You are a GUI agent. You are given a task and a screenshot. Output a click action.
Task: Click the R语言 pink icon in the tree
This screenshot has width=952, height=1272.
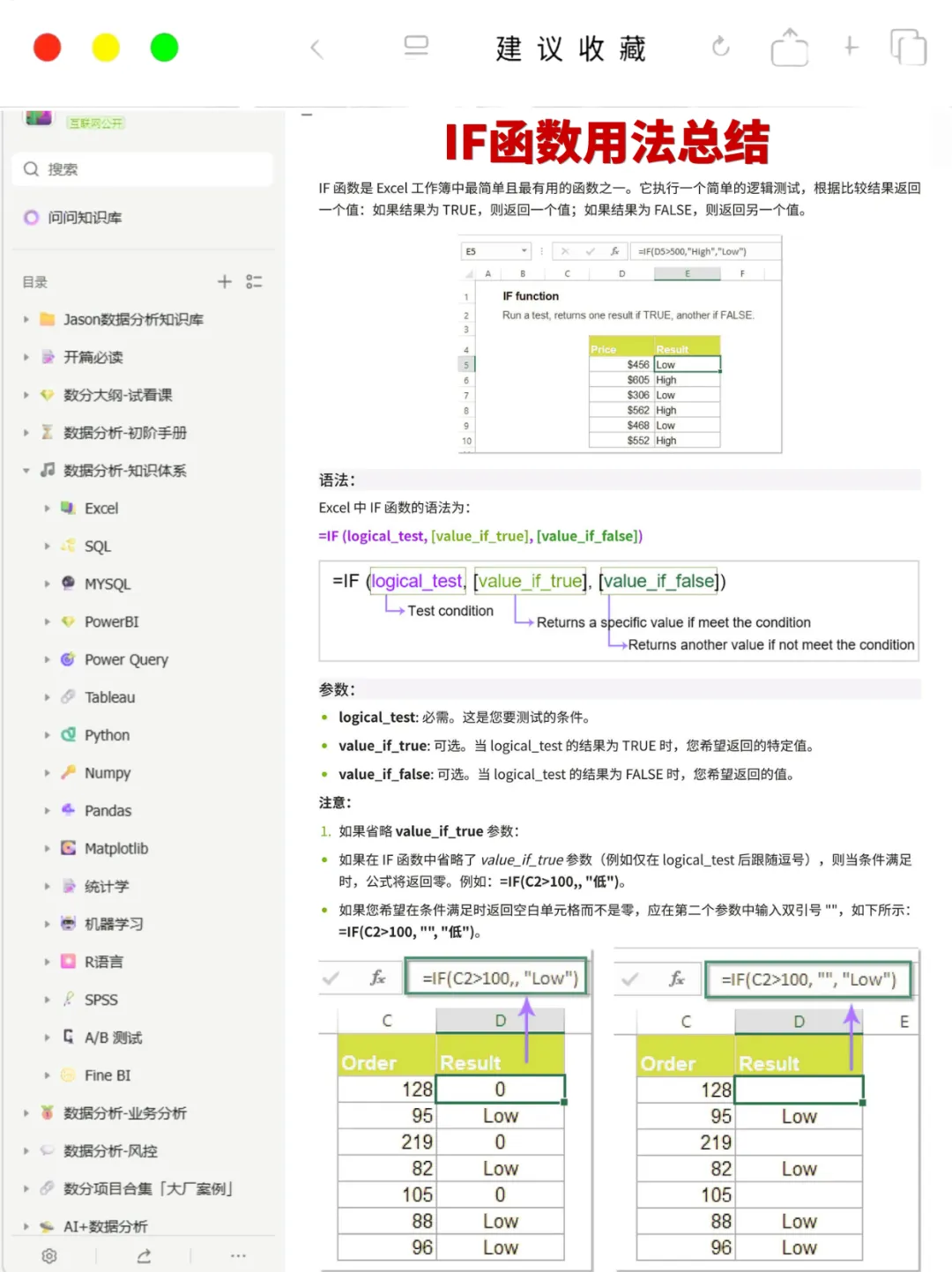pos(68,961)
